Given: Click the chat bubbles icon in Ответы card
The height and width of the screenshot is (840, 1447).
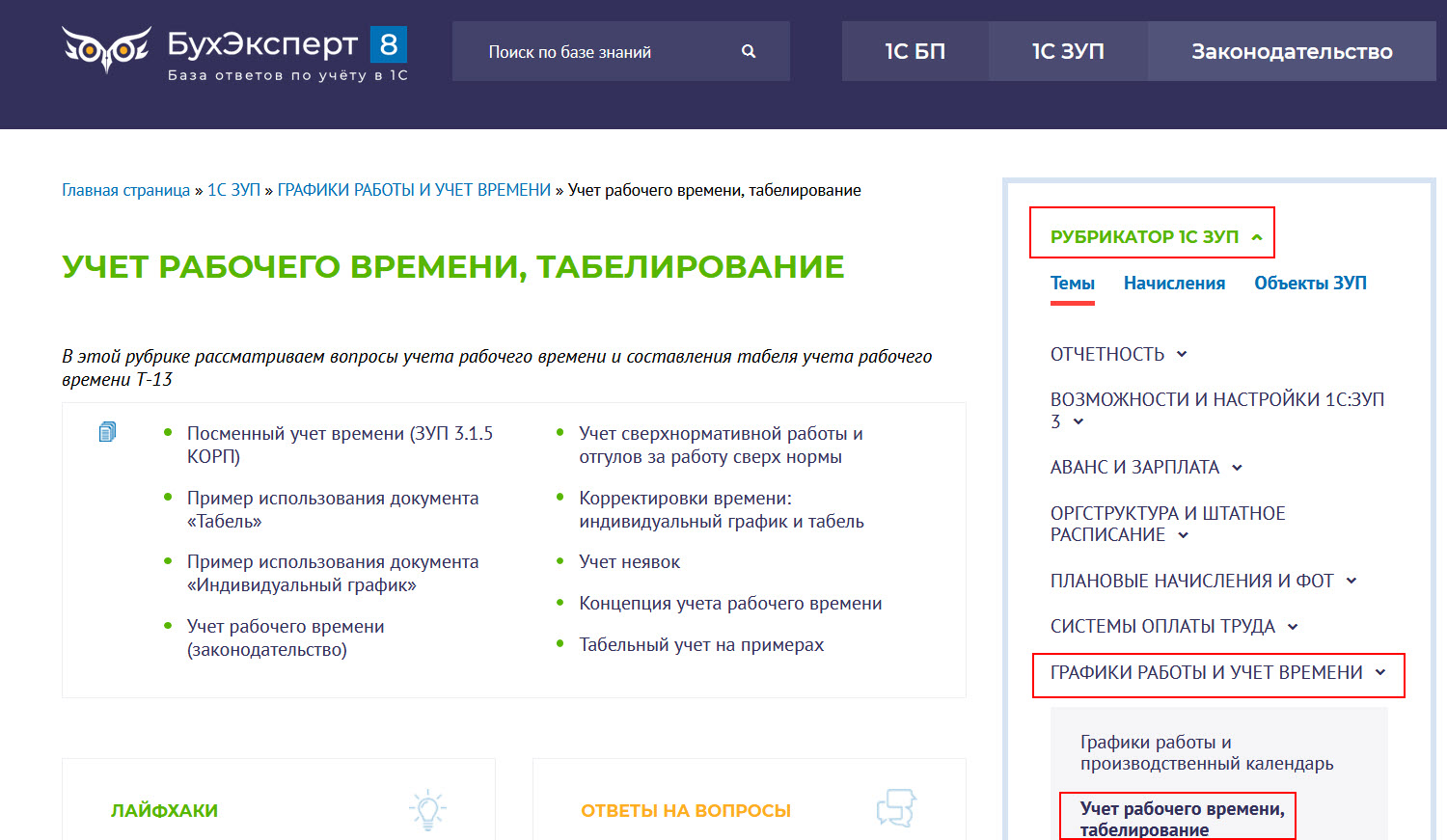Looking at the screenshot, I should click(x=896, y=808).
